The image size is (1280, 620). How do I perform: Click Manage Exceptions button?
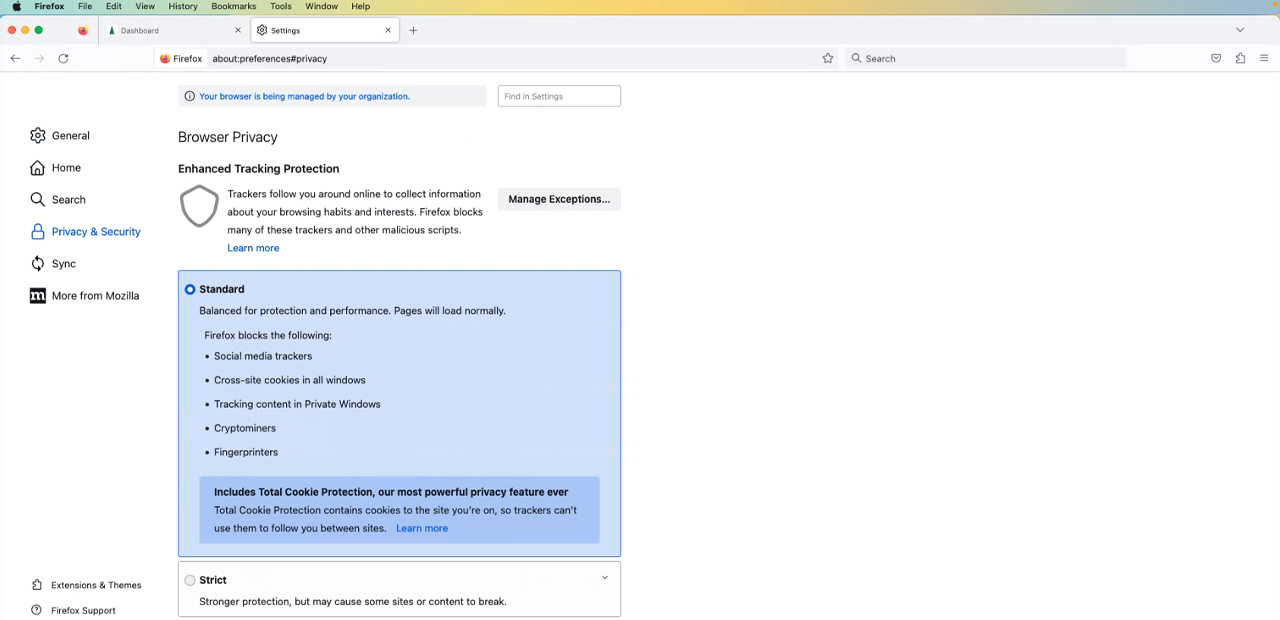[559, 199]
